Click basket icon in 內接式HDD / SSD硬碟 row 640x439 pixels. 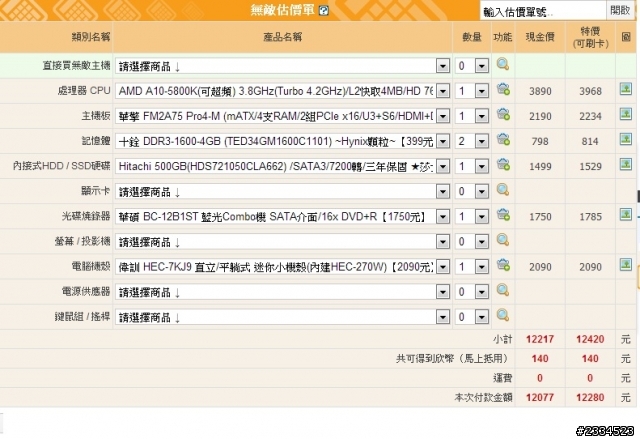tap(503, 165)
